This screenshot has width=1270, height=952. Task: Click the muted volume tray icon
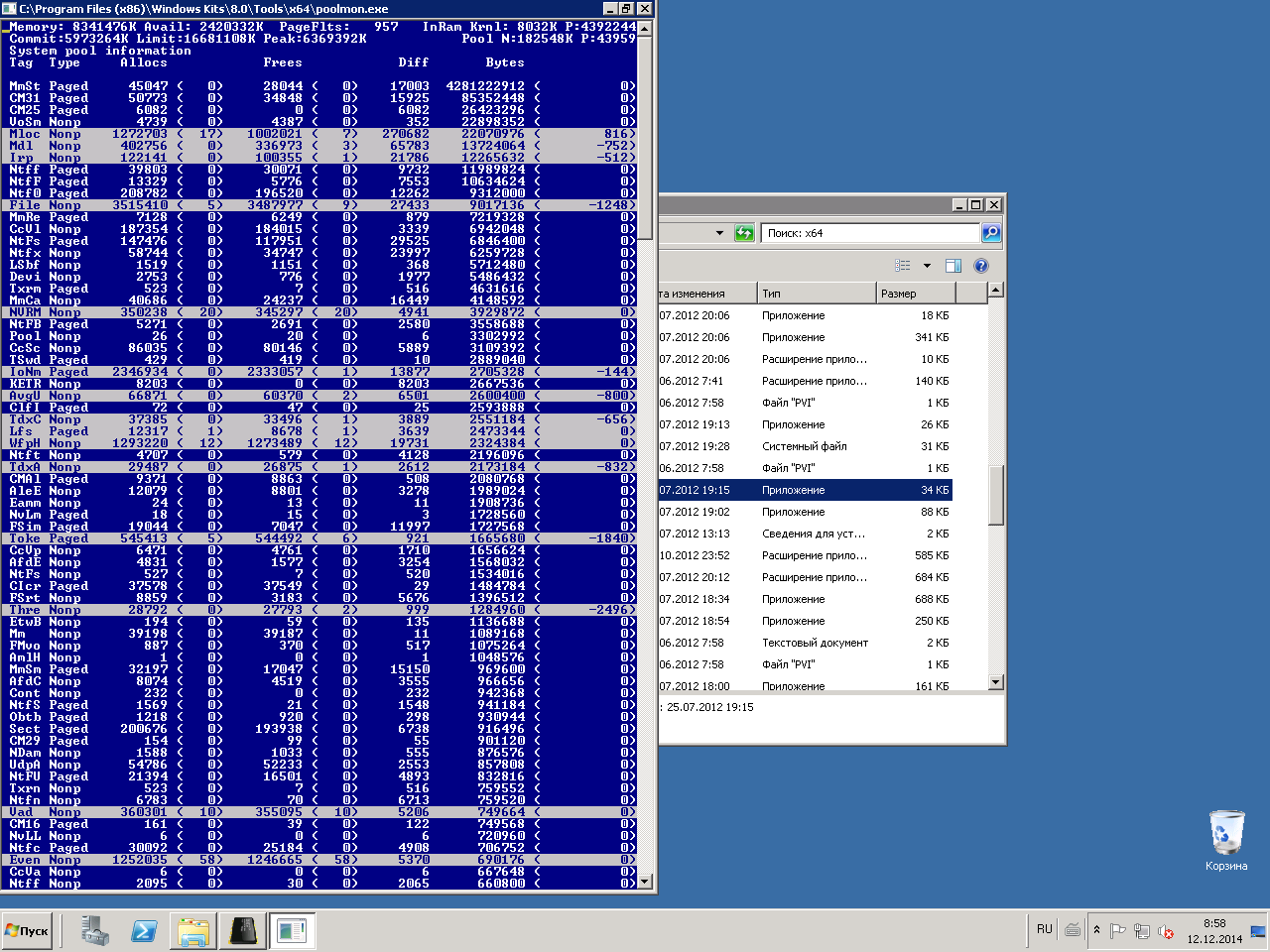(1167, 931)
